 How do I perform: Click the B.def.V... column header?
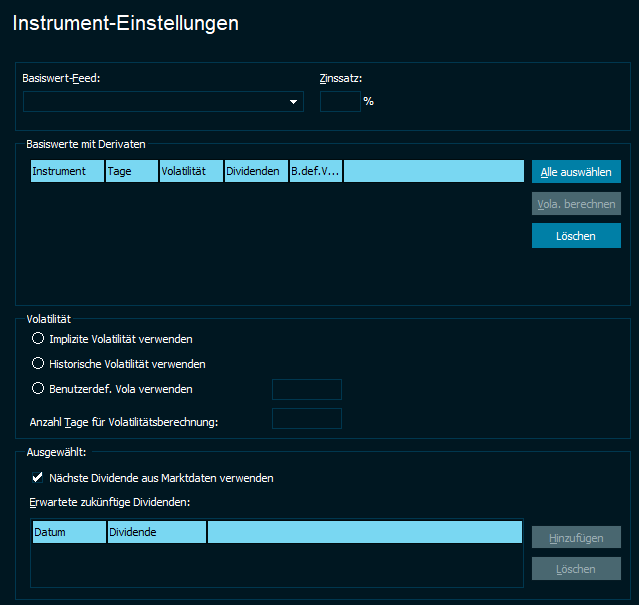[316, 172]
